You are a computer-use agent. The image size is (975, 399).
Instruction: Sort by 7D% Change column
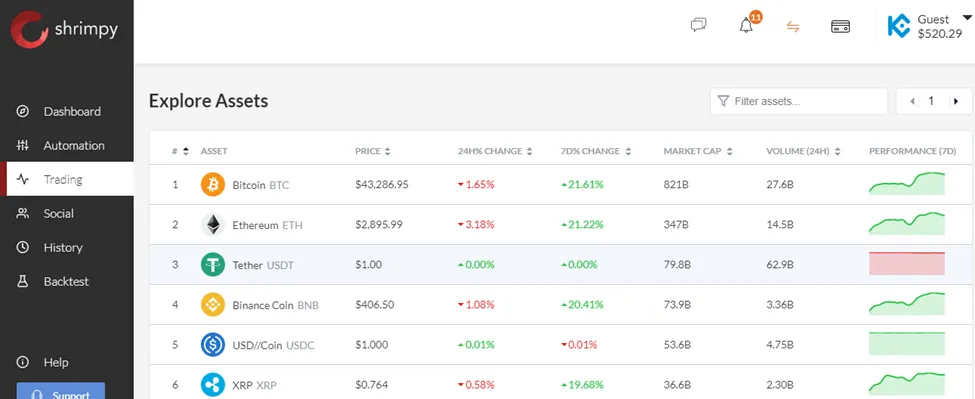pyautogui.click(x=596, y=151)
